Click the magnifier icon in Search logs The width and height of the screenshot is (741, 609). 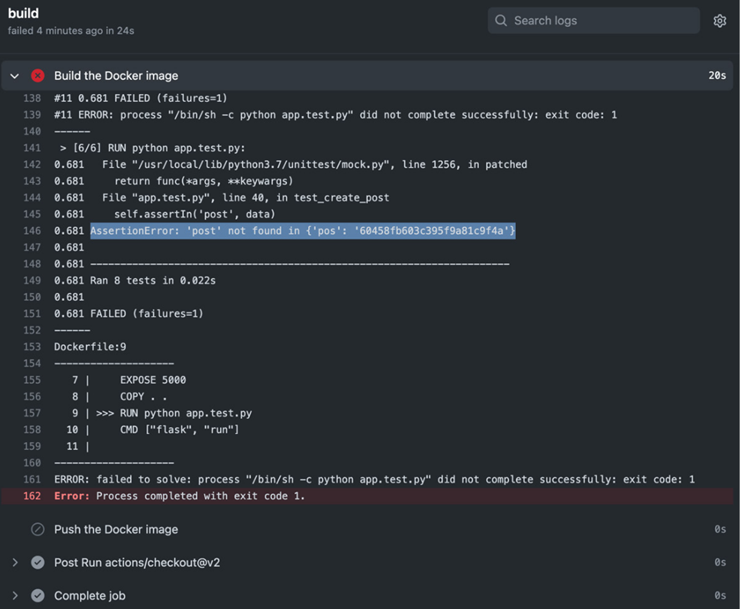[501, 20]
